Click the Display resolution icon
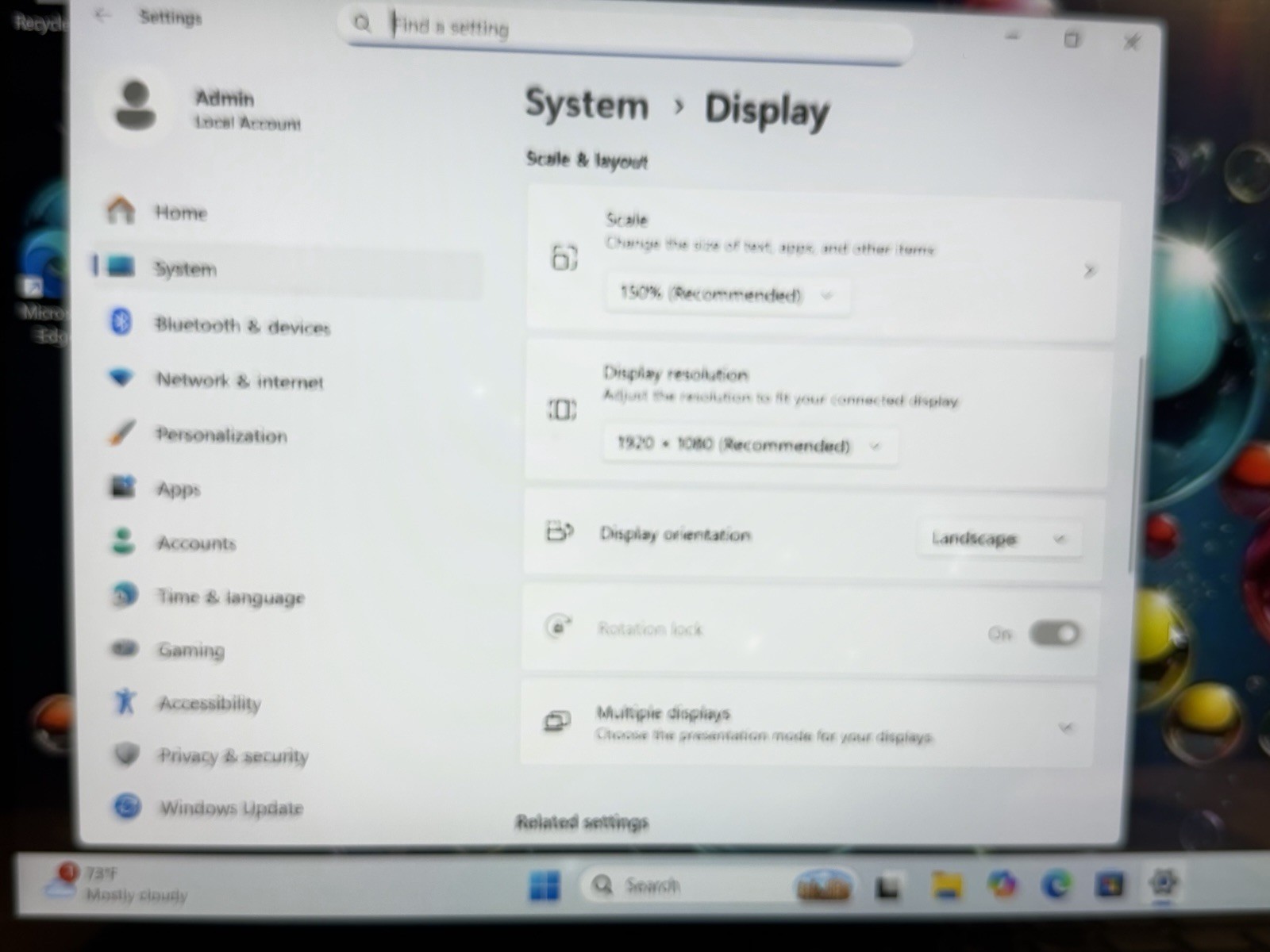Image resolution: width=1270 pixels, height=952 pixels. pos(562,409)
